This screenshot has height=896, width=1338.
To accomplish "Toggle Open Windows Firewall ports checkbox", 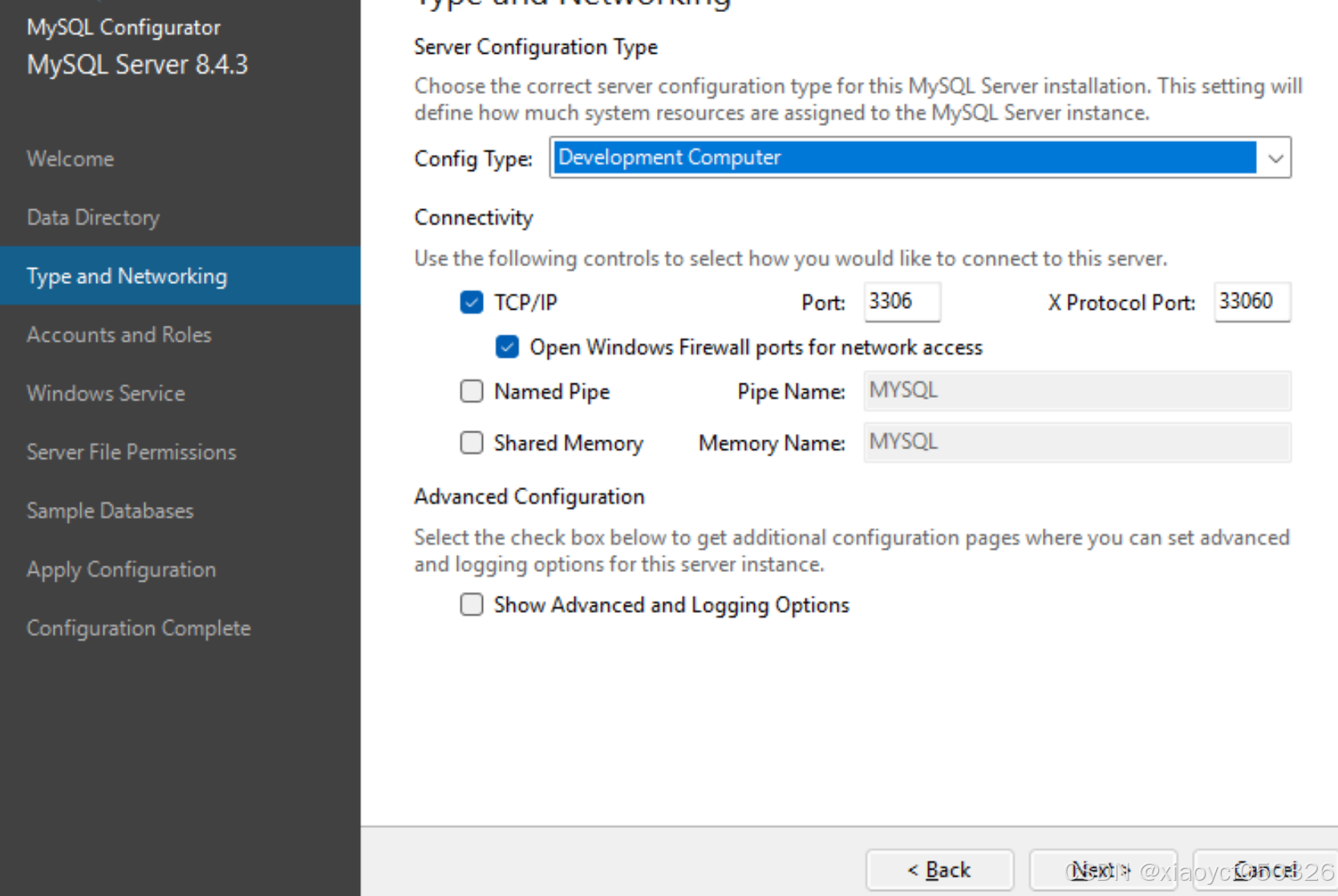I will pos(507,347).
